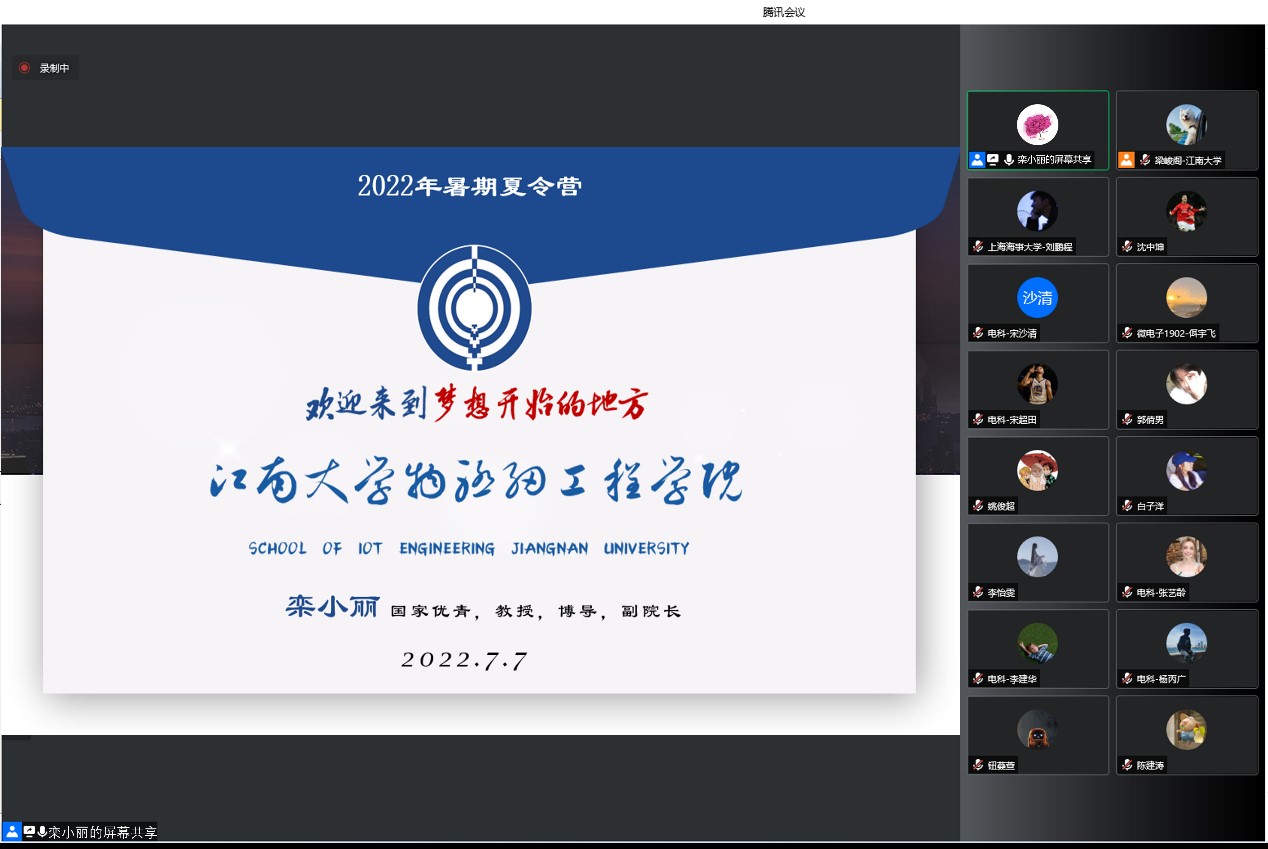Click the orange co-host icon on 梁峻阁's tile
This screenshot has width=1268, height=849.
click(x=1126, y=160)
